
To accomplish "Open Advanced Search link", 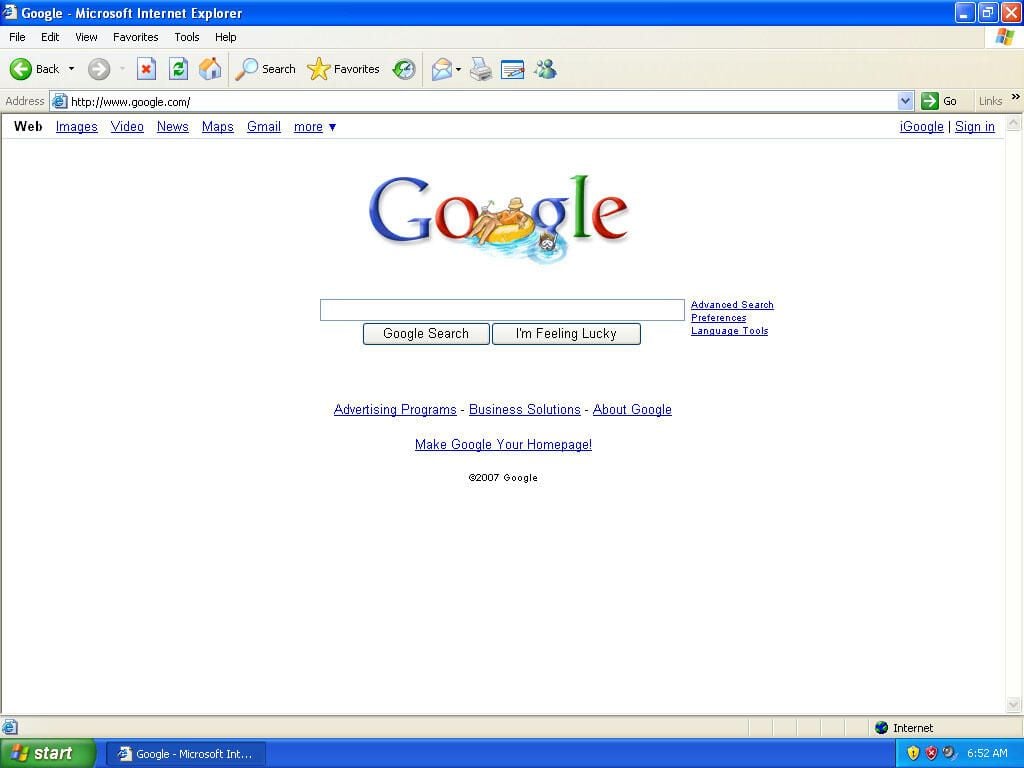I will pyautogui.click(x=732, y=305).
